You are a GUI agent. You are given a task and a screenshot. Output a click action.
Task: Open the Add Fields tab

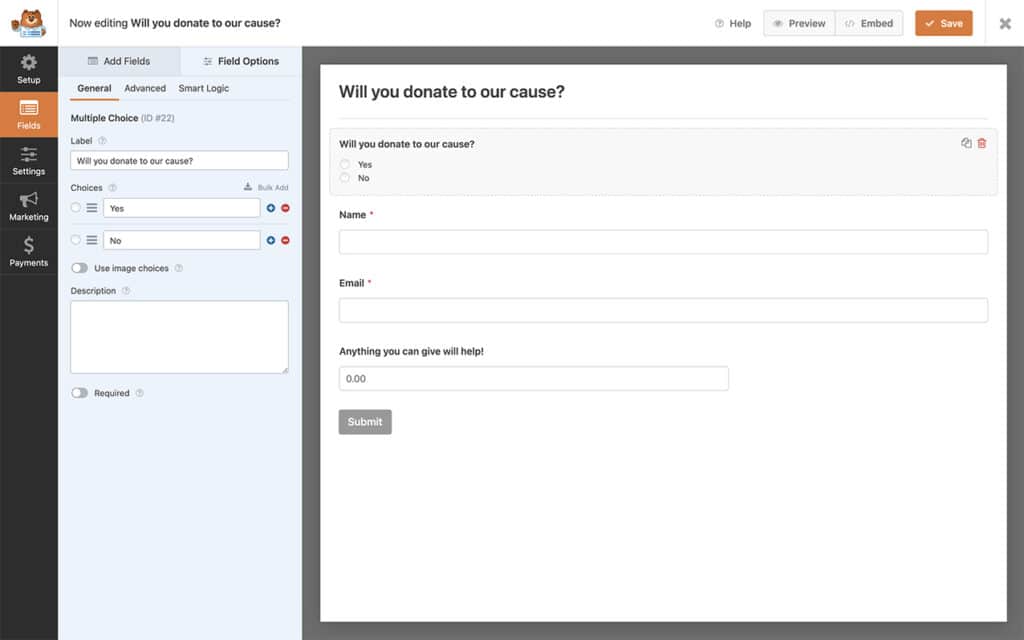(120, 61)
